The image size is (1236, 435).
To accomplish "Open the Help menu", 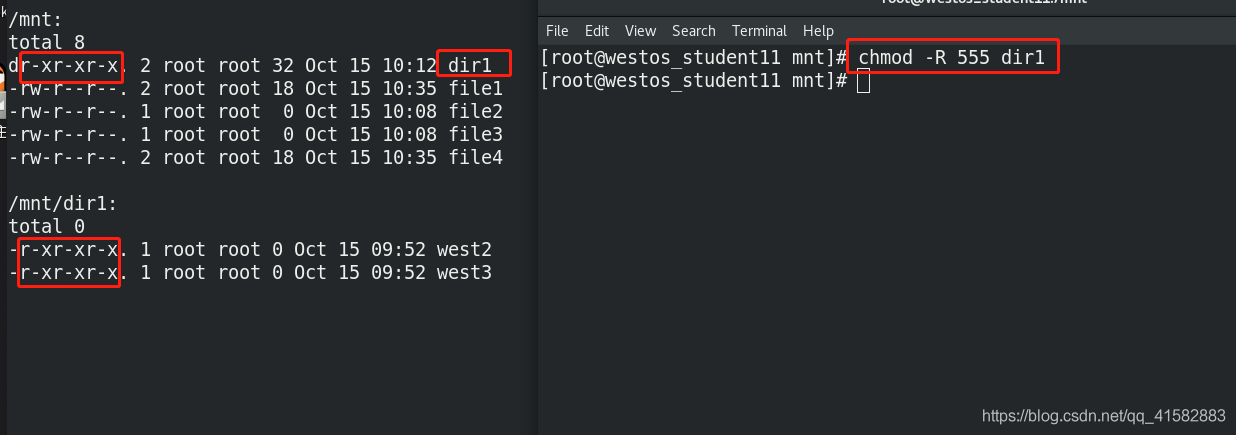I will (818, 31).
